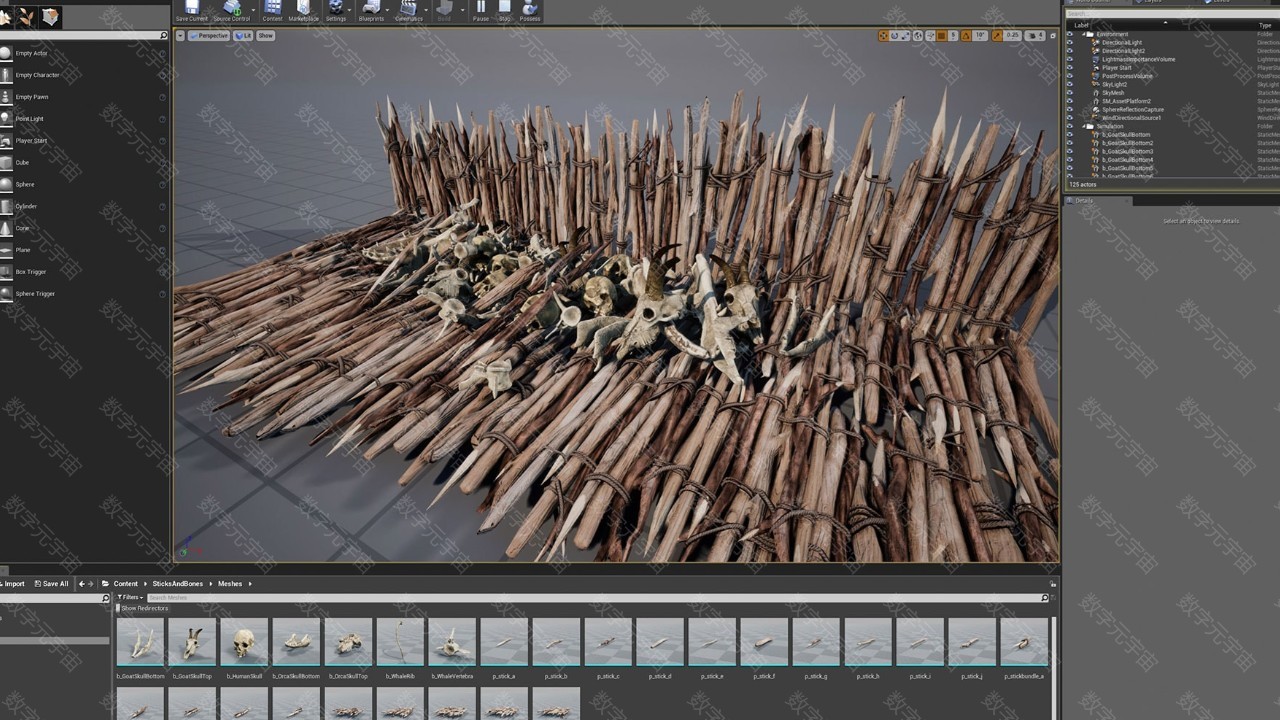The image size is (1280, 720).
Task: Select WindDirectionalSource1 in the outliner
Action: 1131,118
